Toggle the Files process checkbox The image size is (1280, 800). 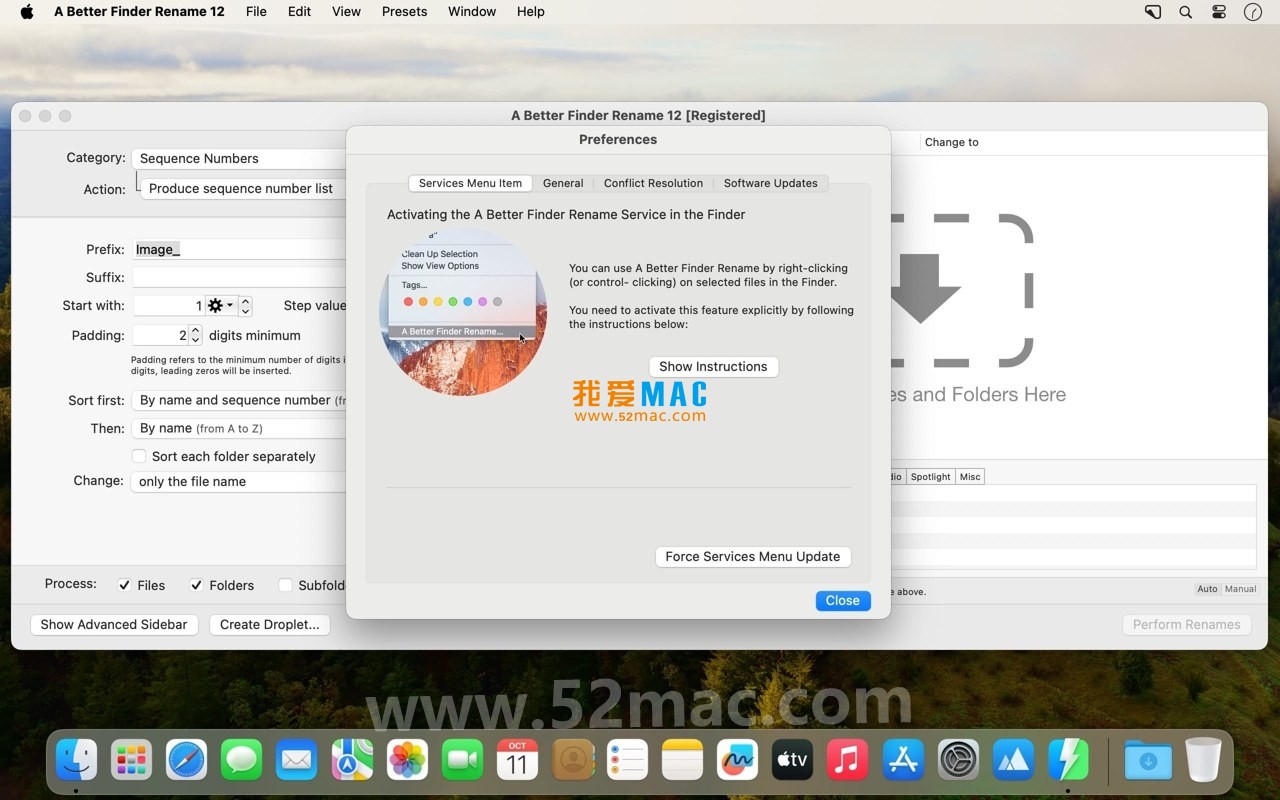tap(125, 585)
